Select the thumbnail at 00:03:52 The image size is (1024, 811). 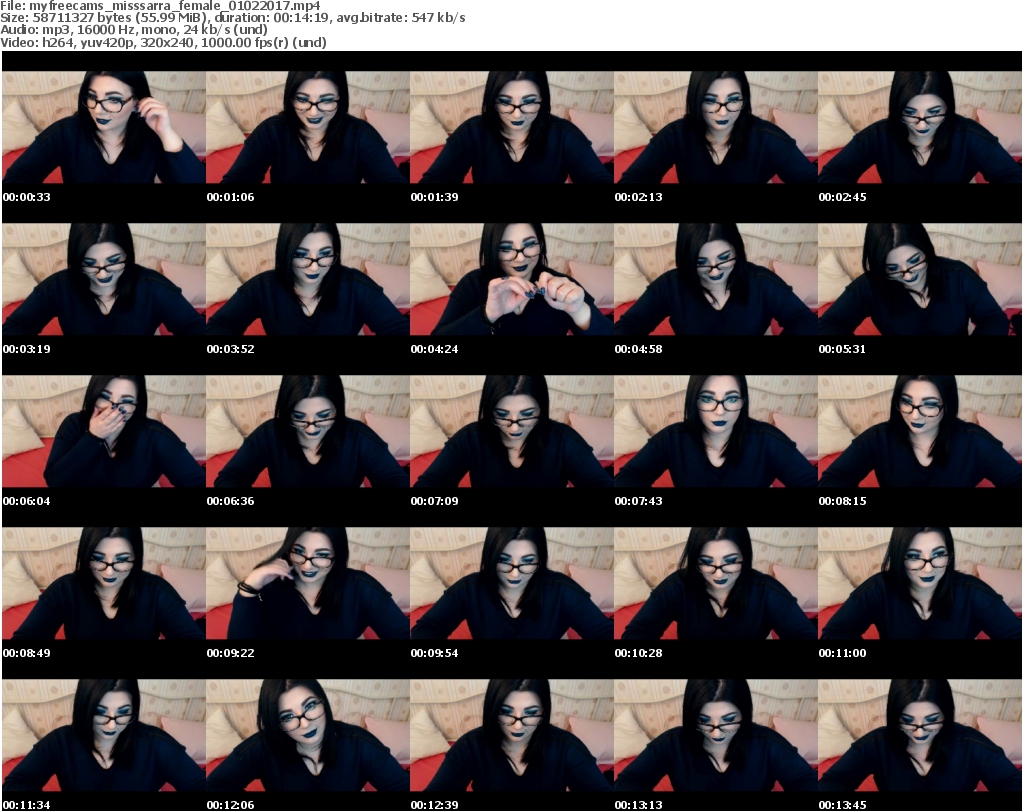(x=308, y=279)
